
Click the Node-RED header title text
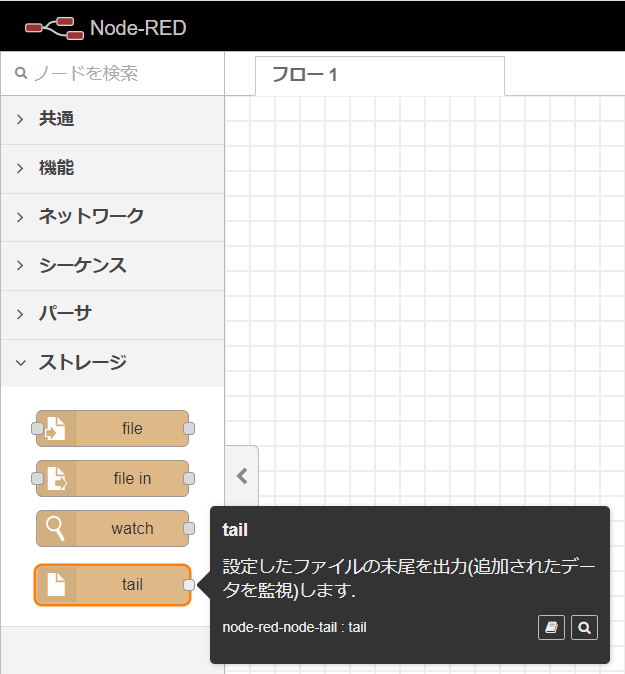[138, 28]
